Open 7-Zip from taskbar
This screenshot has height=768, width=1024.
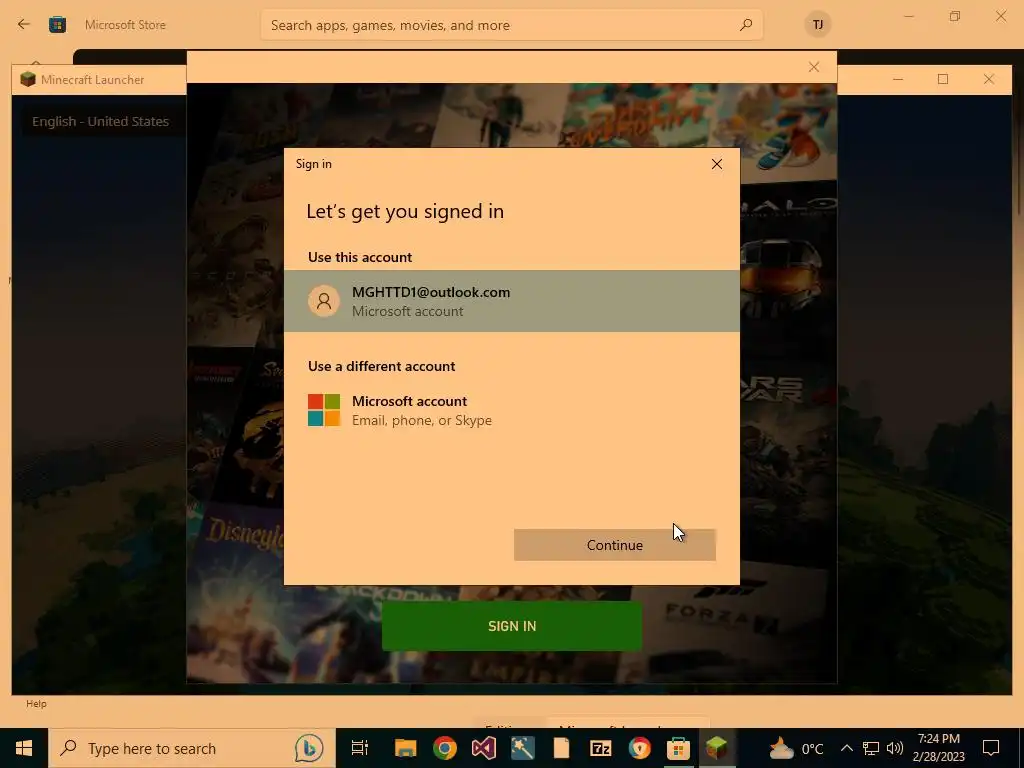(x=600, y=748)
